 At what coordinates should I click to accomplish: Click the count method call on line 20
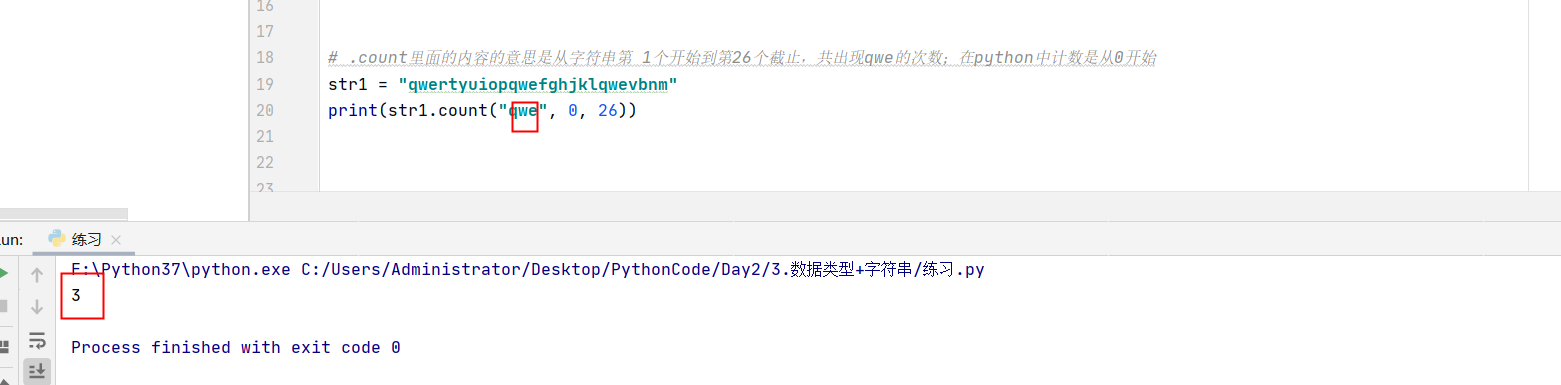click(462, 110)
